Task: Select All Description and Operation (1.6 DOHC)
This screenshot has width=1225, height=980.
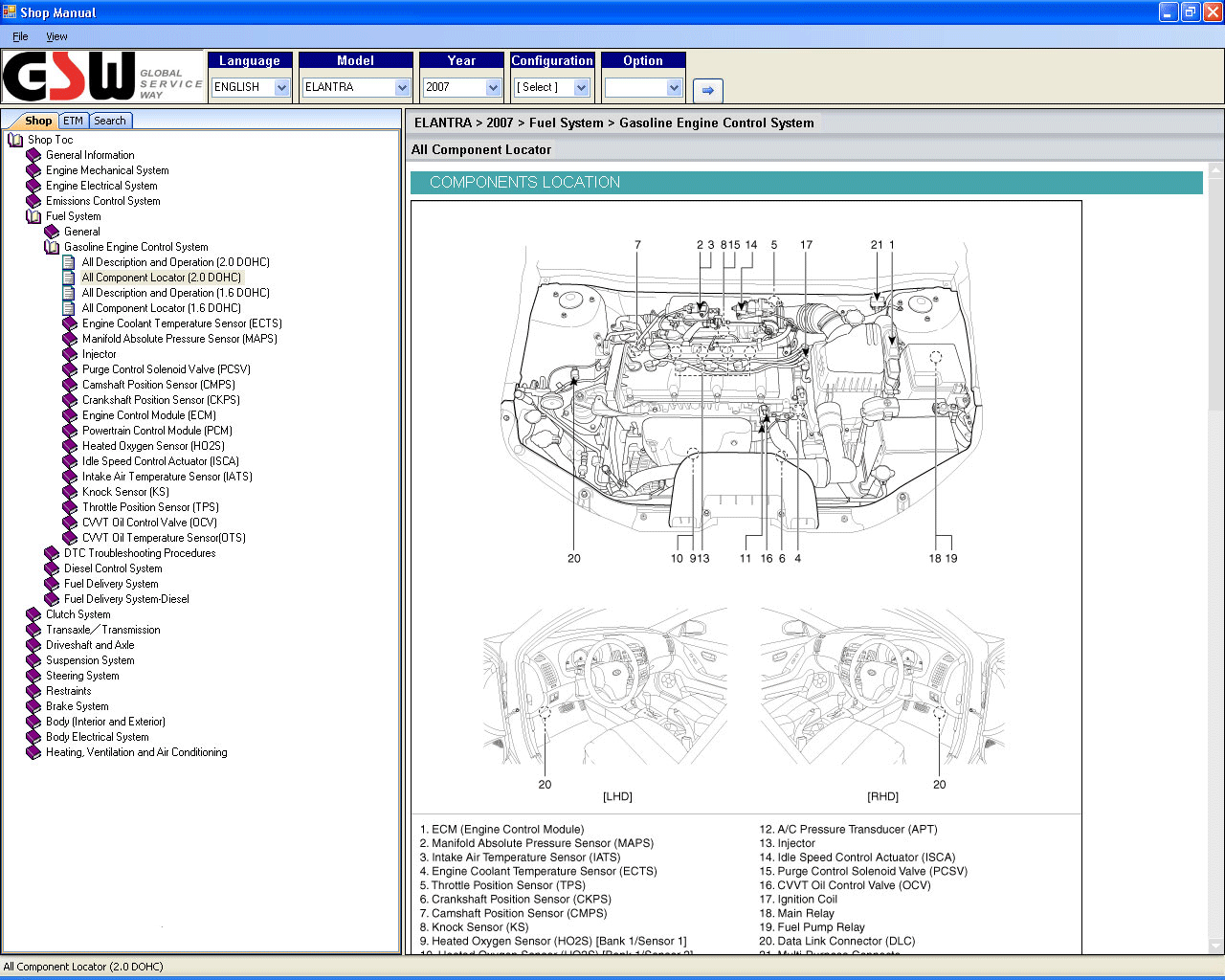Action: [x=176, y=293]
